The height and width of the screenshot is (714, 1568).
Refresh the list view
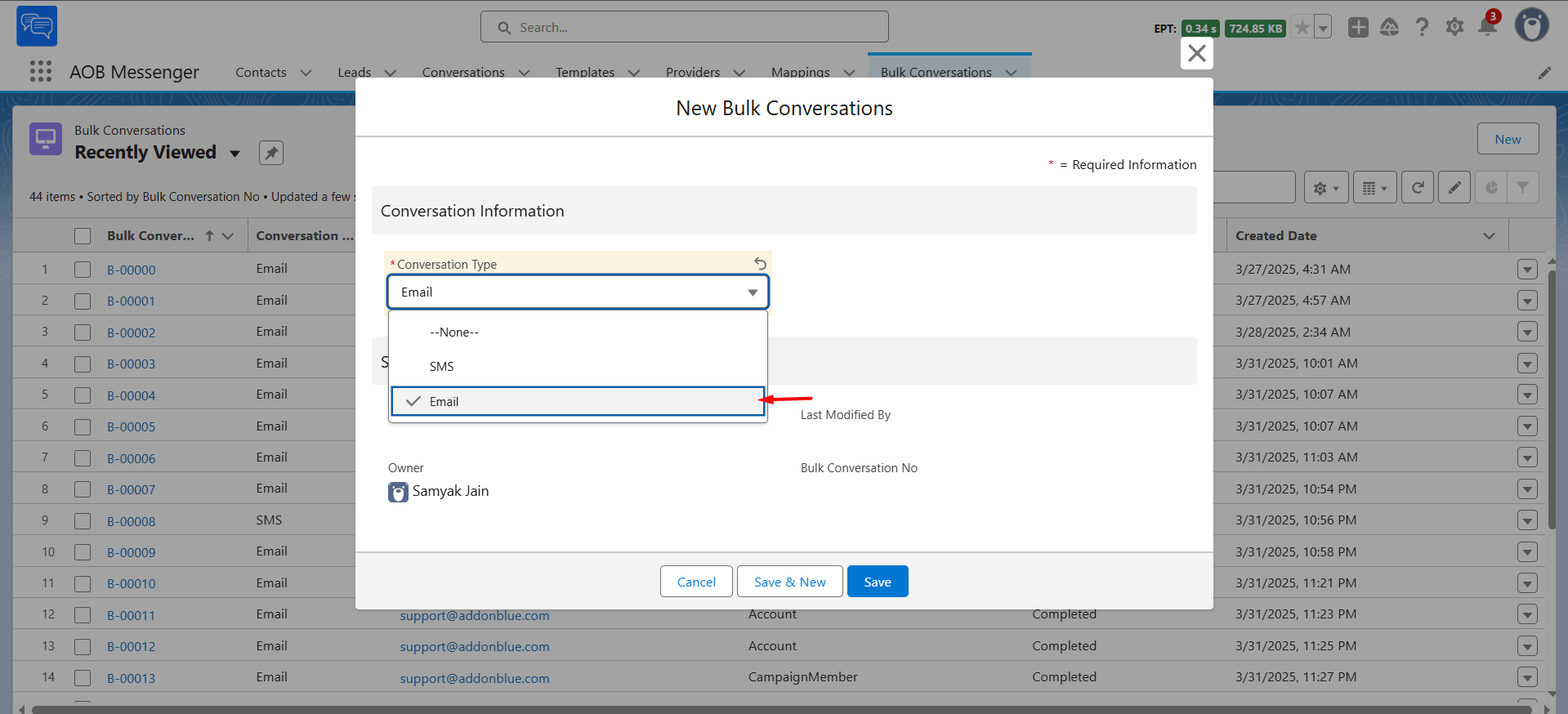pyautogui.click(x=1418, y=188)
